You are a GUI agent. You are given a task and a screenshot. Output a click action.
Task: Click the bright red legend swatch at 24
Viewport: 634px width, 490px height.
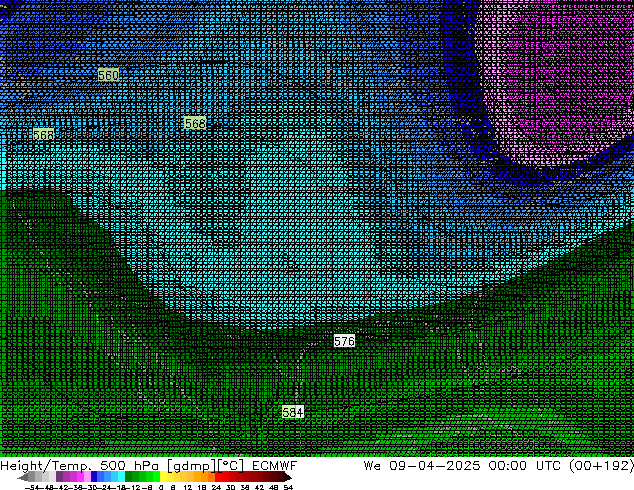tap(218, 476)
